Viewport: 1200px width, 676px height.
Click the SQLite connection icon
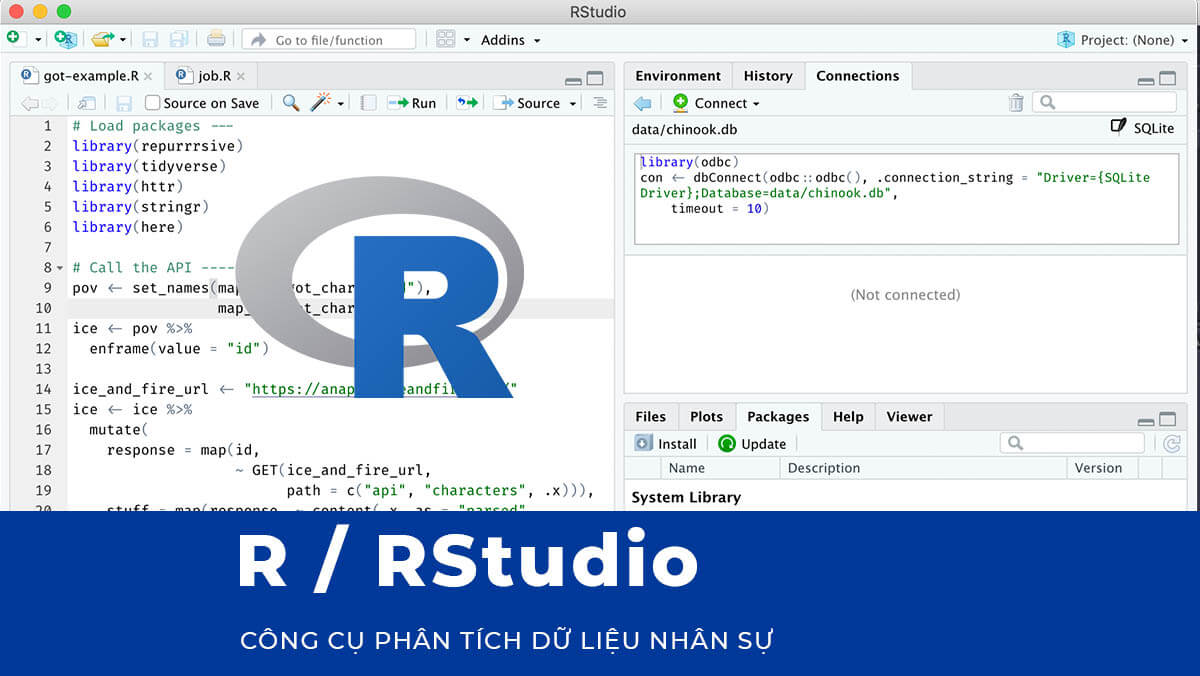[1117, 128]
